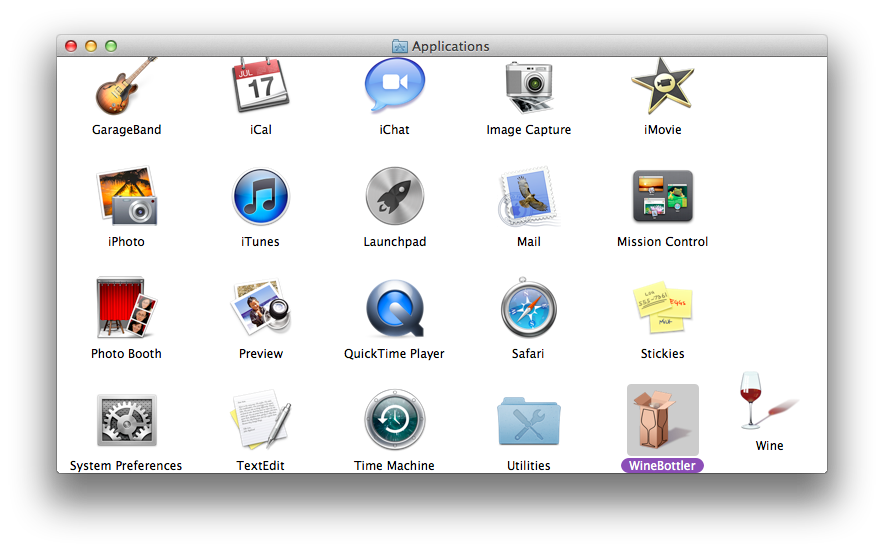Click the 'Photo Booth' name label

tap(126, 354)
